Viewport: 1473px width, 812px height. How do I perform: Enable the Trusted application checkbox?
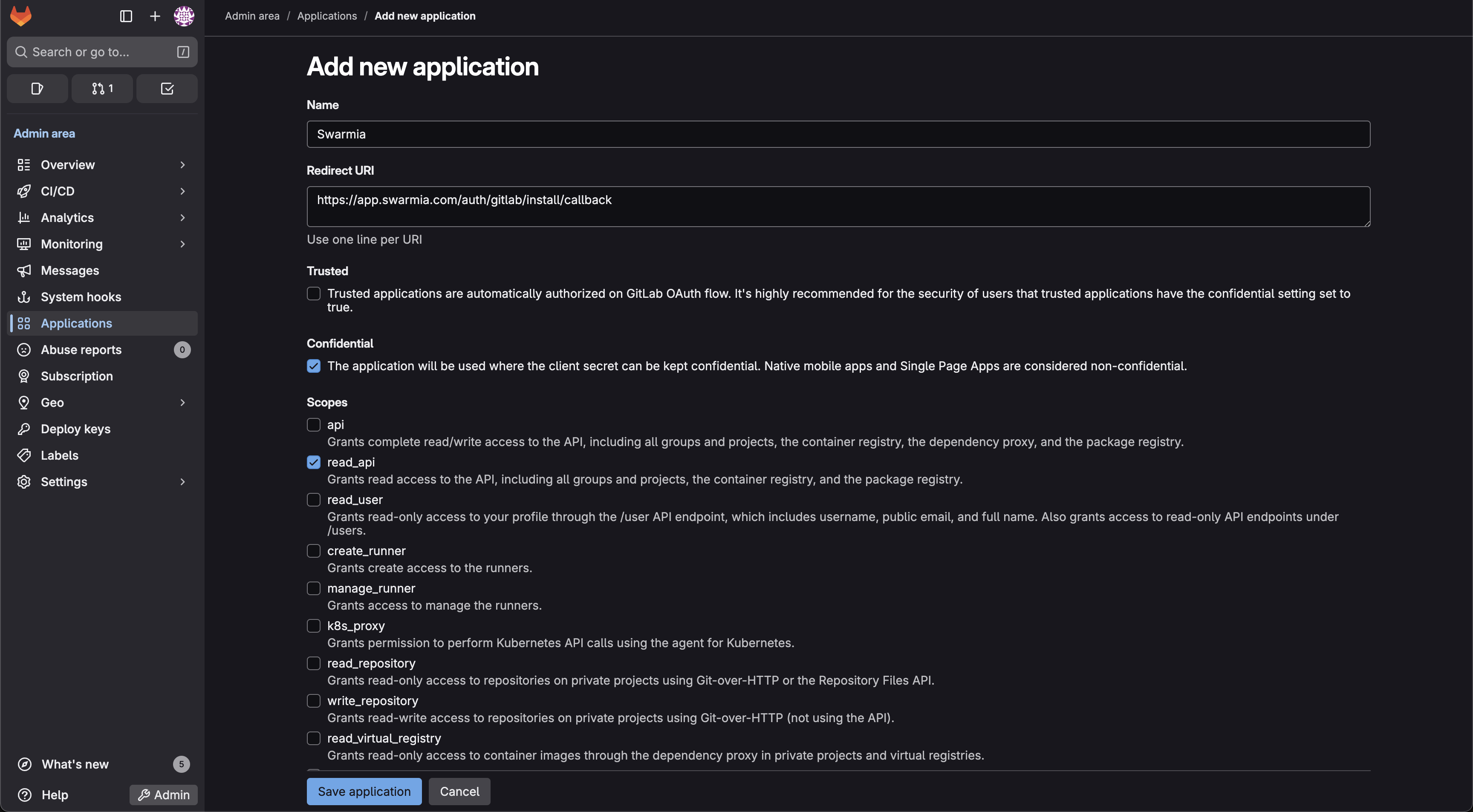tap(313, 294)
